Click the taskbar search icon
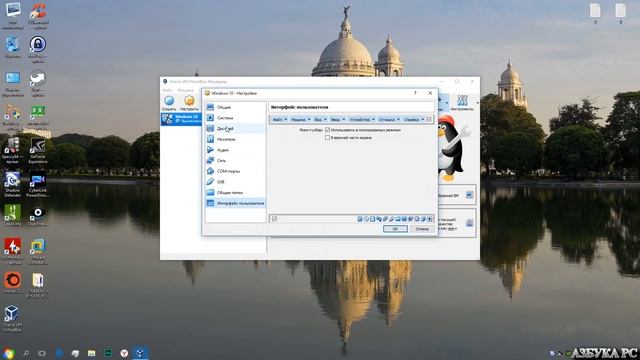This screenshot has width=640, height=360. [x=26, y=353]
